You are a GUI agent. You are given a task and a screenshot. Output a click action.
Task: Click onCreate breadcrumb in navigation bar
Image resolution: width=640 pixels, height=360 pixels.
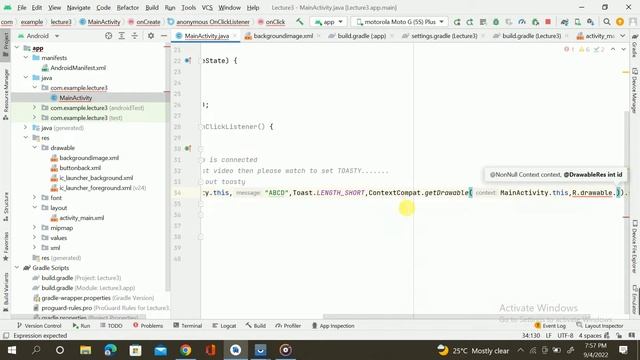tap(144, 22)
